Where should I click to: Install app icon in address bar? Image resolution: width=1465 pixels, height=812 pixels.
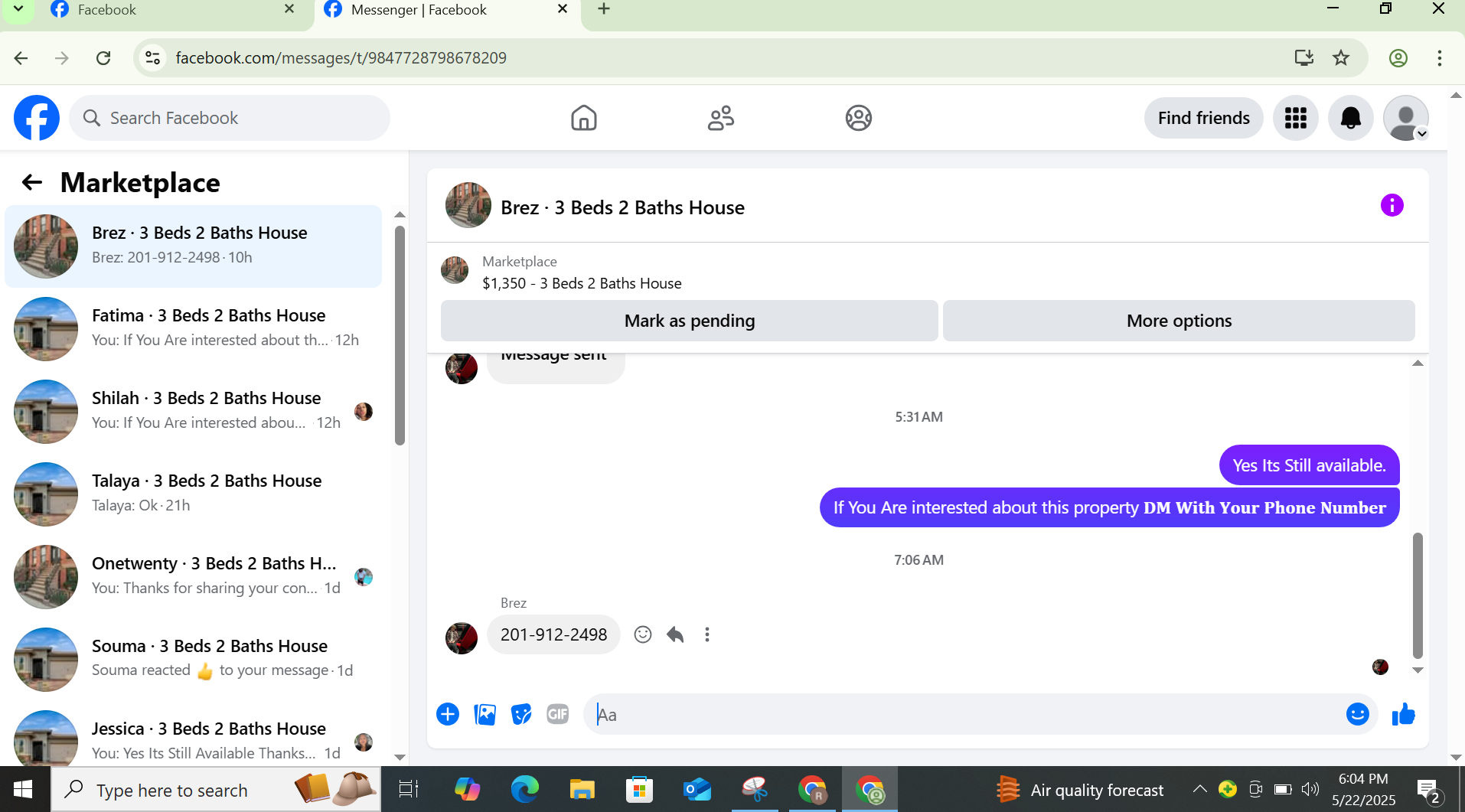(x=1304, y=58)
